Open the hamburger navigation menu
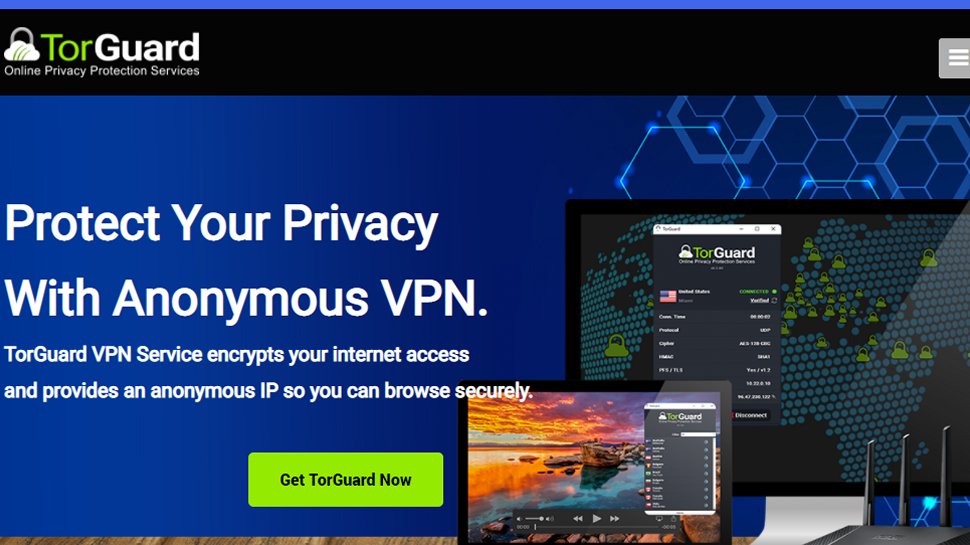970x545 pixels. pos(956,58)
